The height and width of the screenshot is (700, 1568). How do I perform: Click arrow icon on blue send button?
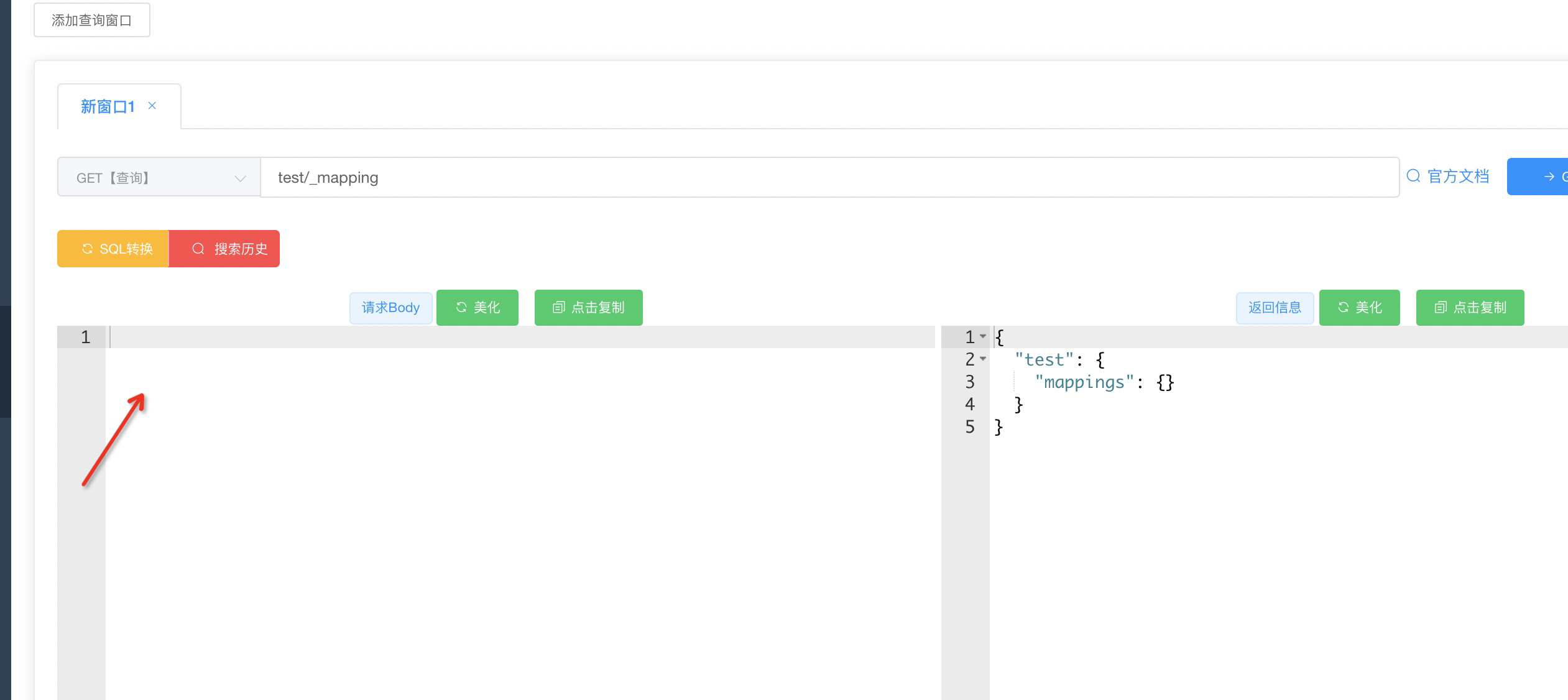coord(1549,177)
